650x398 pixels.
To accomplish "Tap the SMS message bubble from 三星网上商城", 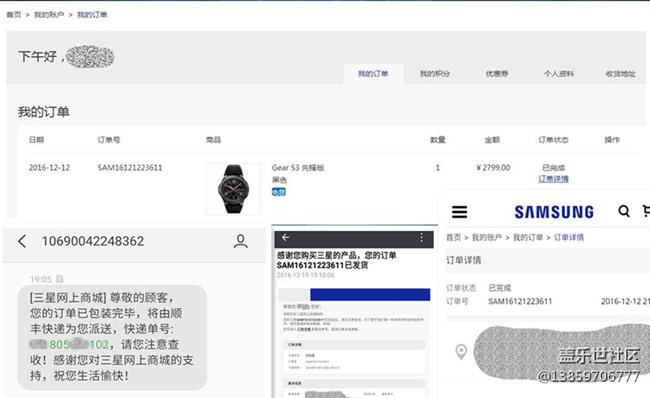I will pyautogui.click(x=112, y=337).
